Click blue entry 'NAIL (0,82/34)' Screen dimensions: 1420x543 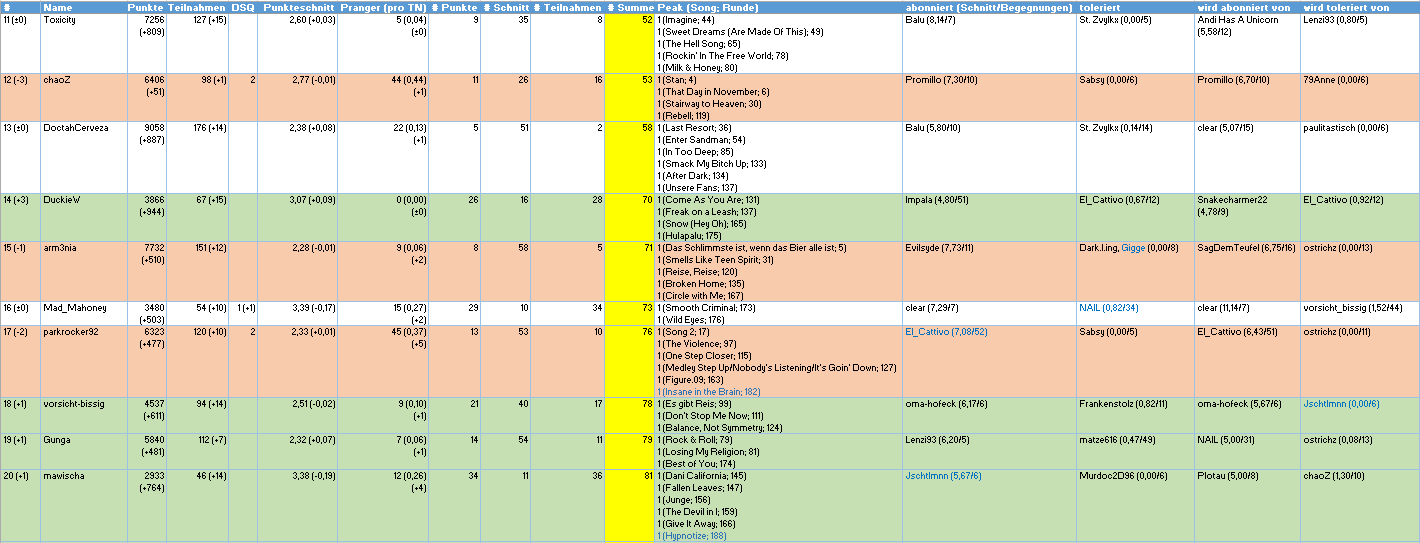pyautogui.click(x=1108, y=308)
